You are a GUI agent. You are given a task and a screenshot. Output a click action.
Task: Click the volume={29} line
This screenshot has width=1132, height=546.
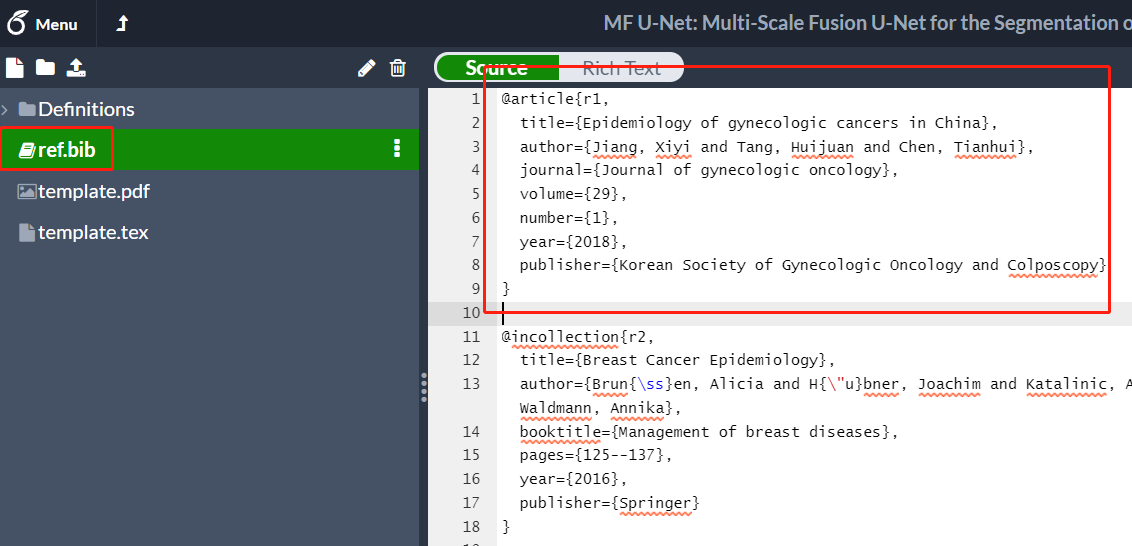click(x=574, y=194)
